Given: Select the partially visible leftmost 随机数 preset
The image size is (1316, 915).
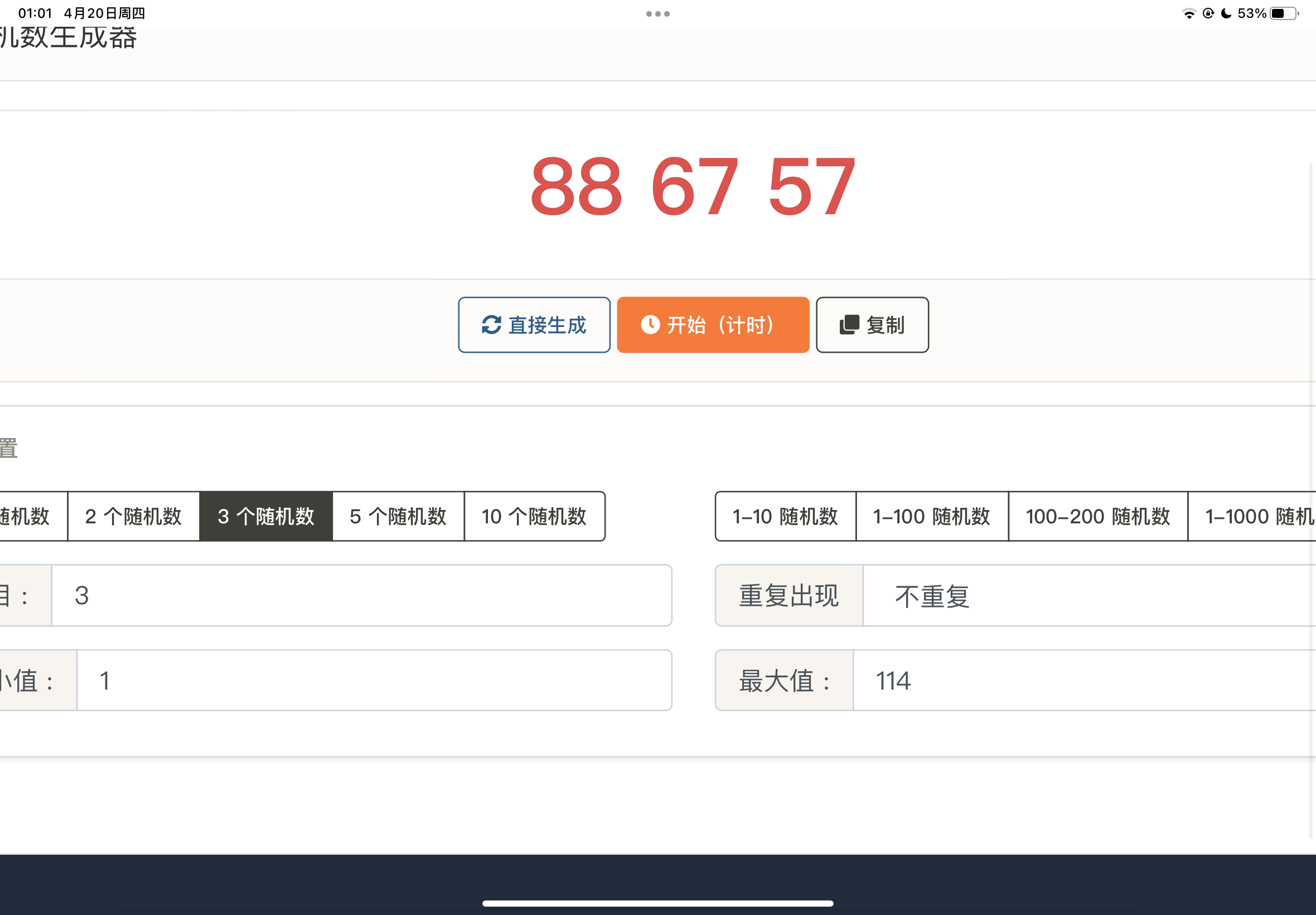Looking at the screenshot, I should pos(33,516).
